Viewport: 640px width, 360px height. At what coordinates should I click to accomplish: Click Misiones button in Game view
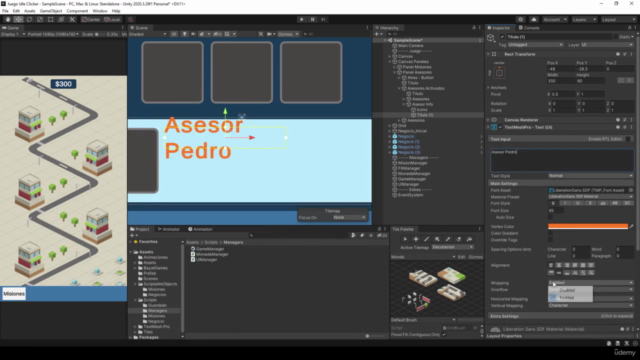click(x=14, y=293)
